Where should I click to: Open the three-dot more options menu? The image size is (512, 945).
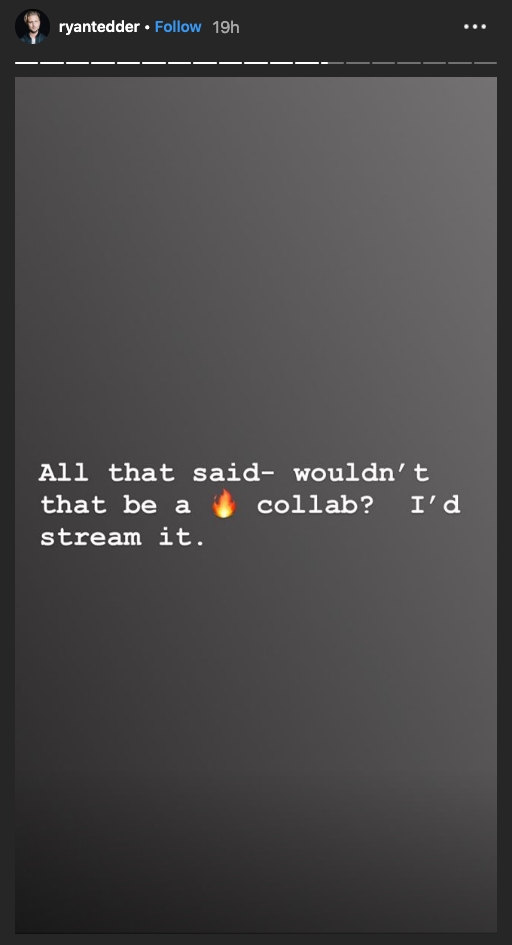pos(475,27)
